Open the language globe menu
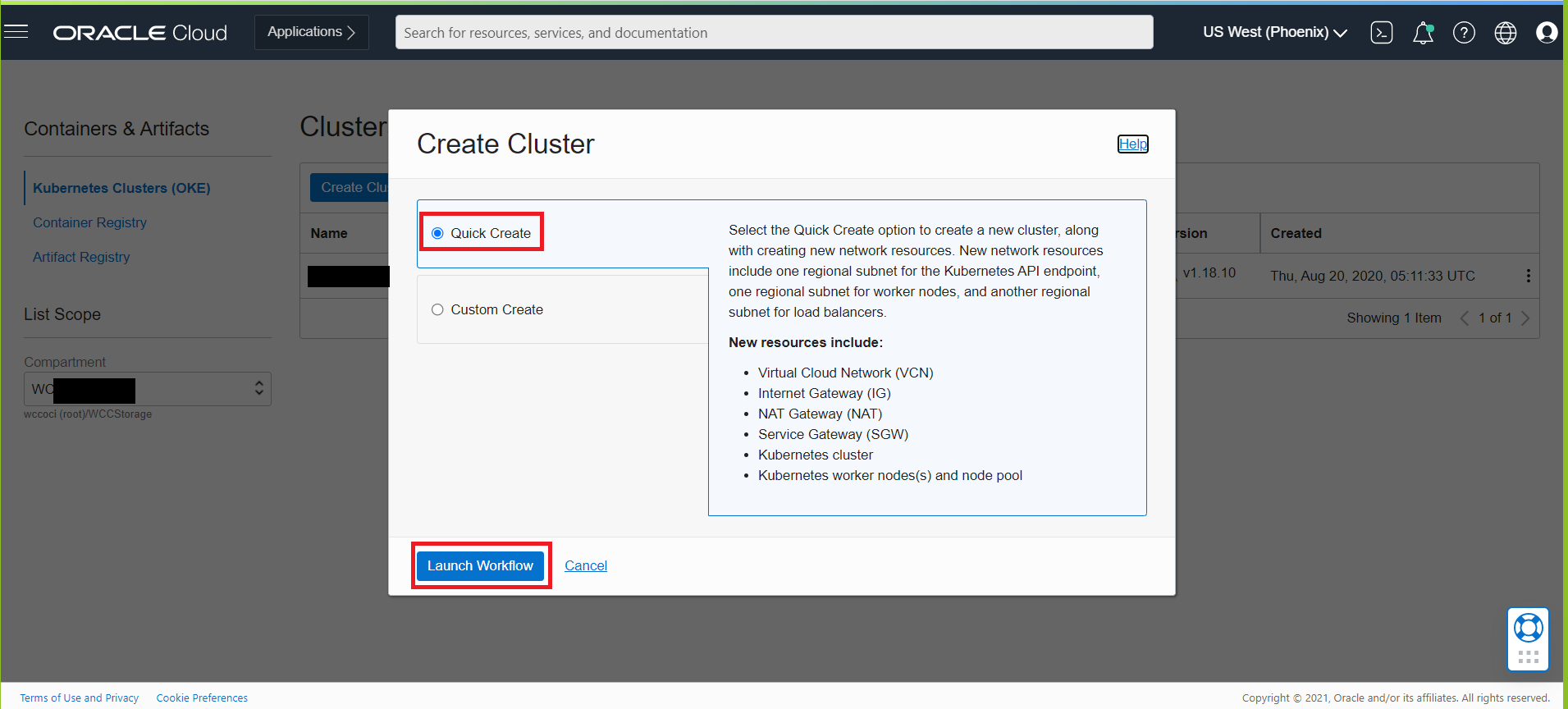Image resolution: width=1568 pixels, height=709 pixels. point(1506,33)
